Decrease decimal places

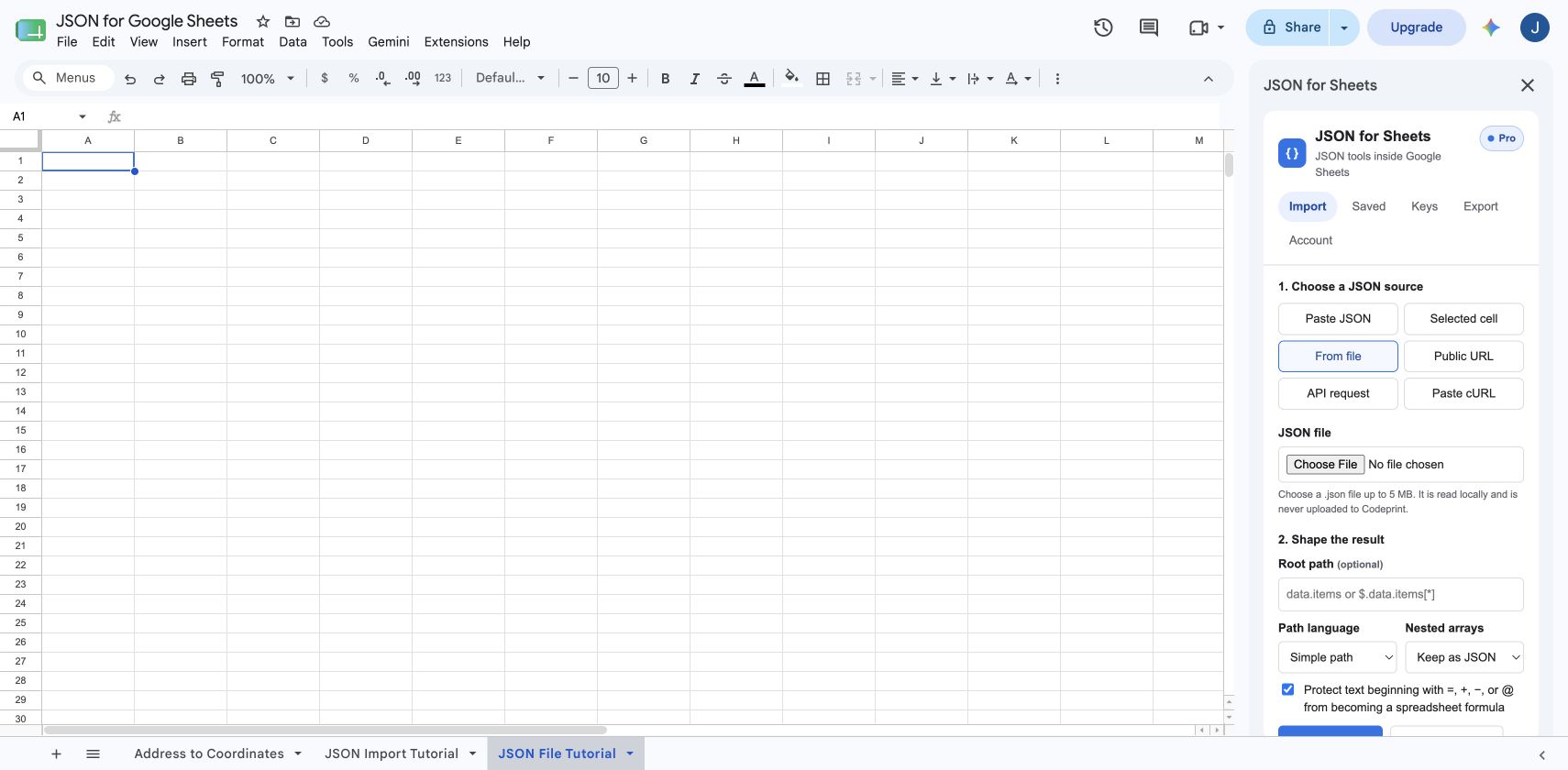[383, 79]
